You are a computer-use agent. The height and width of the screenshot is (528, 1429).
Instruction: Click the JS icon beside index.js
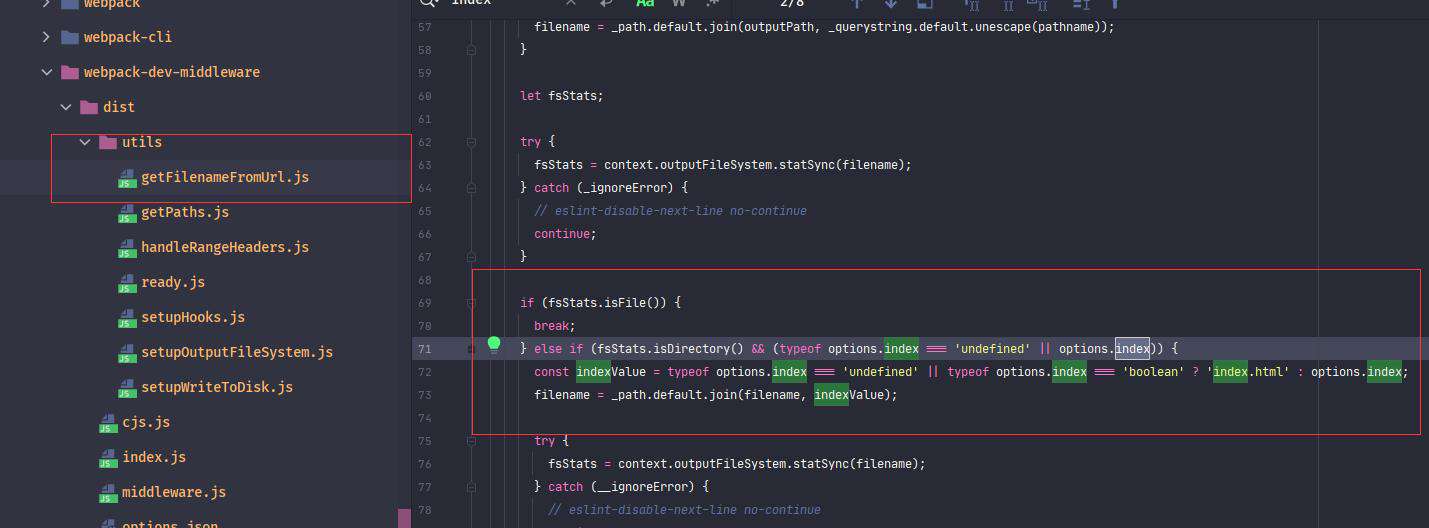[x=108, y=458]
